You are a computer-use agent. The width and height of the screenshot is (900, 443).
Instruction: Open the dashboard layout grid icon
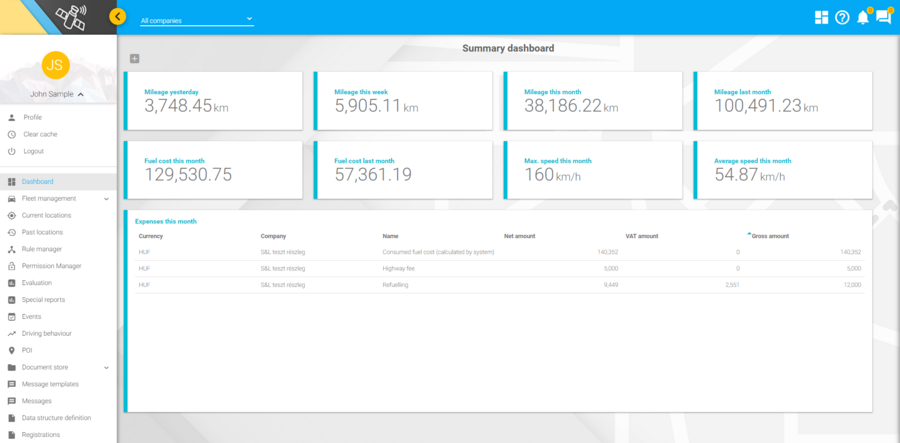click(x=821, y=17)
